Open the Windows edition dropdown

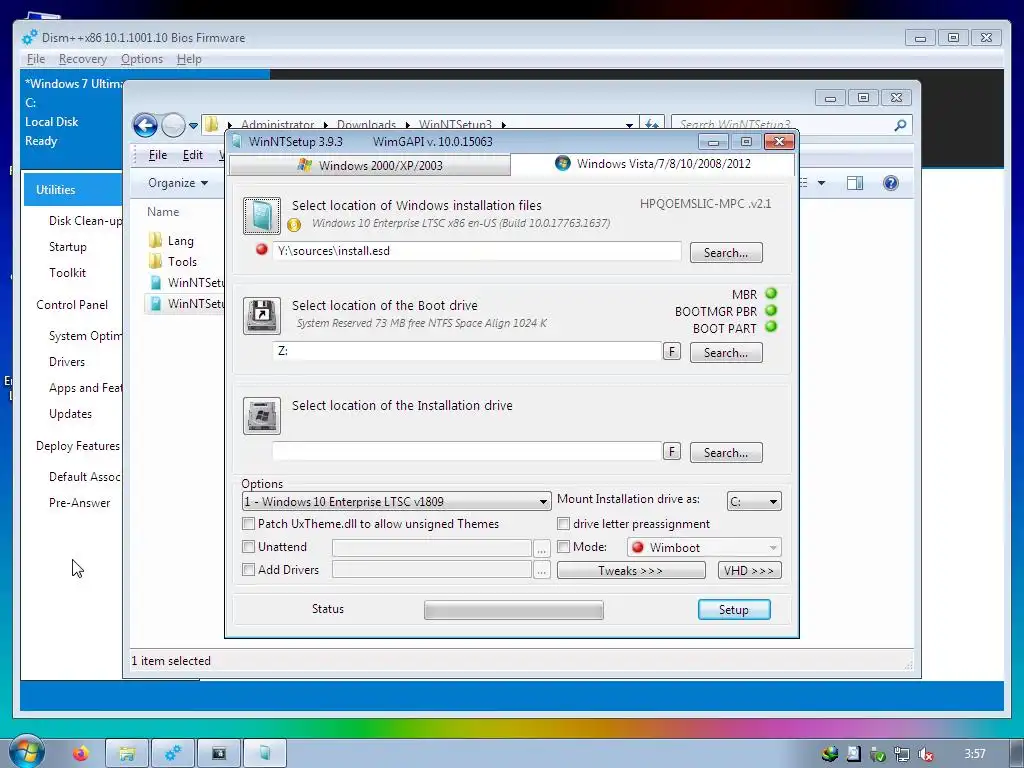pyautogui.click(x=396, y=502)
